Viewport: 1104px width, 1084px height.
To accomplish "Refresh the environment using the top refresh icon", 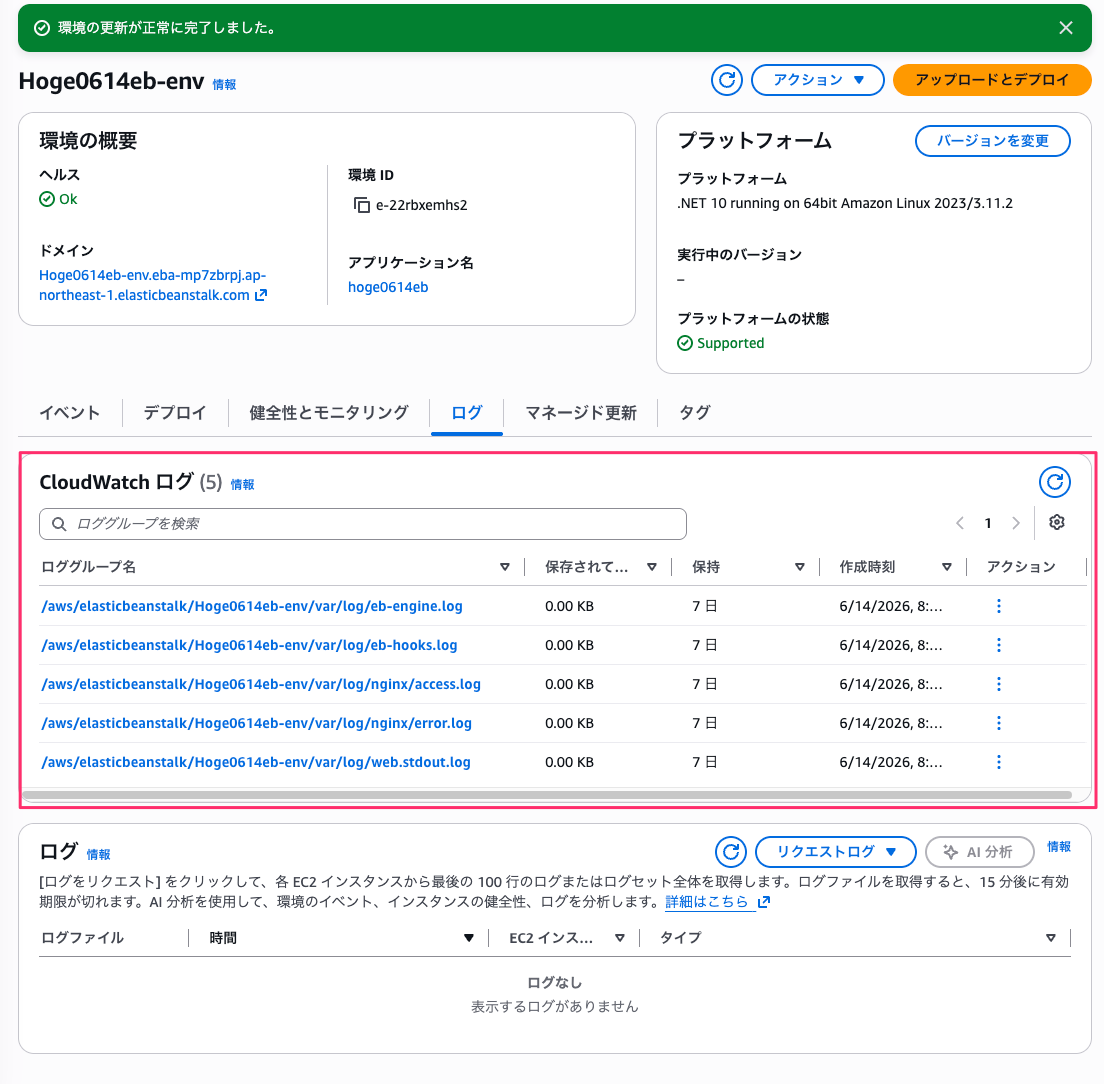I will coord(727,80).
